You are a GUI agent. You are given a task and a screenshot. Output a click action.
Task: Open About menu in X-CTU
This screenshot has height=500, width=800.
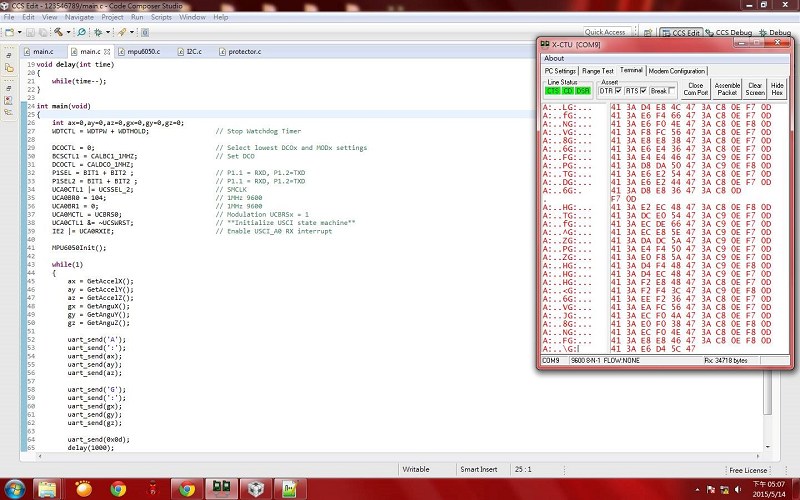554,58
